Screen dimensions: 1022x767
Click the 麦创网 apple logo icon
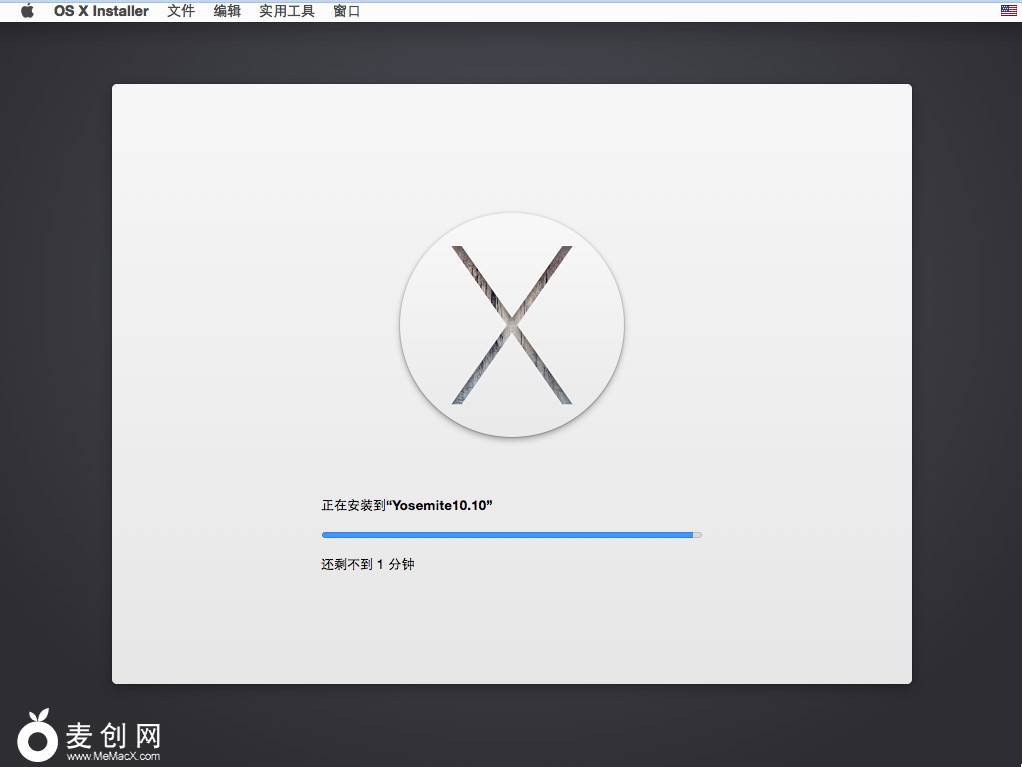(38, 738)
